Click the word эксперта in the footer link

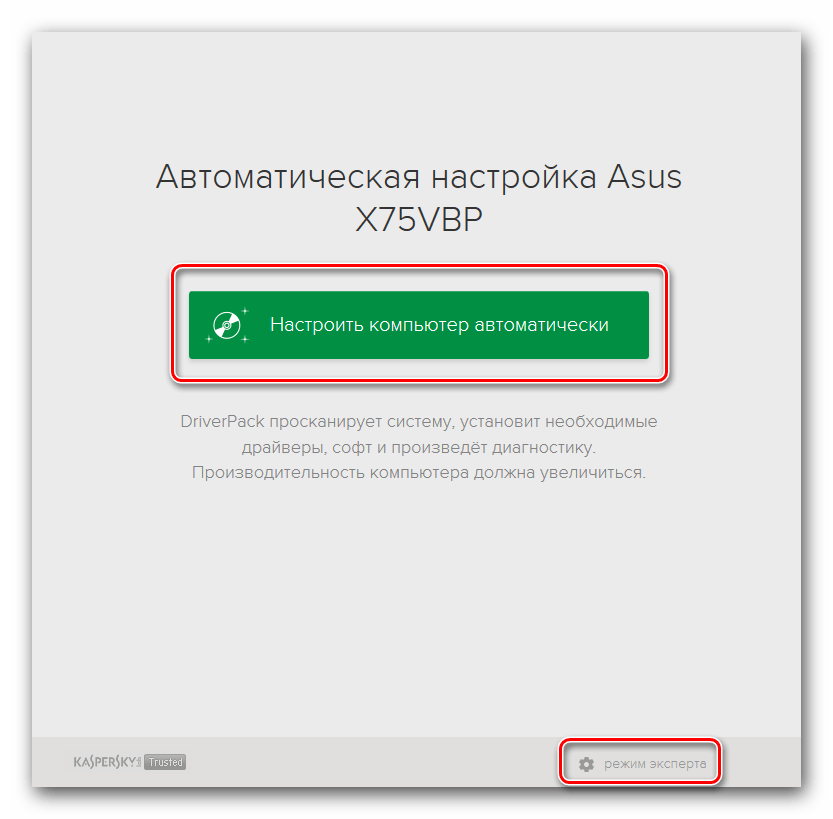coord(677,764)
